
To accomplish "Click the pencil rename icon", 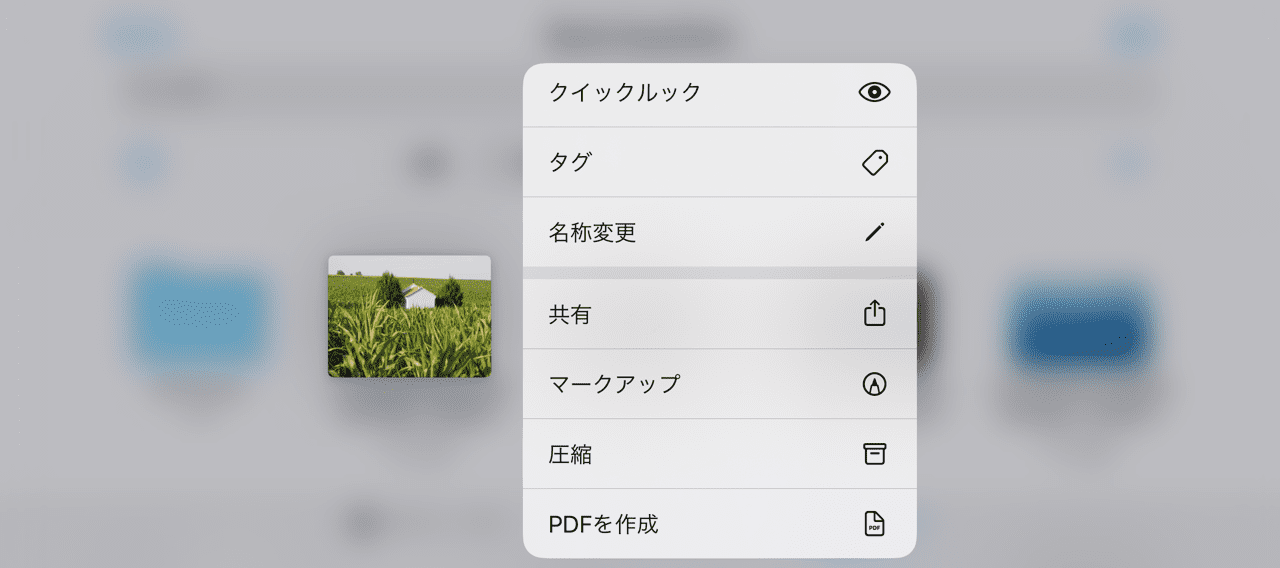I will pos(875,233).
